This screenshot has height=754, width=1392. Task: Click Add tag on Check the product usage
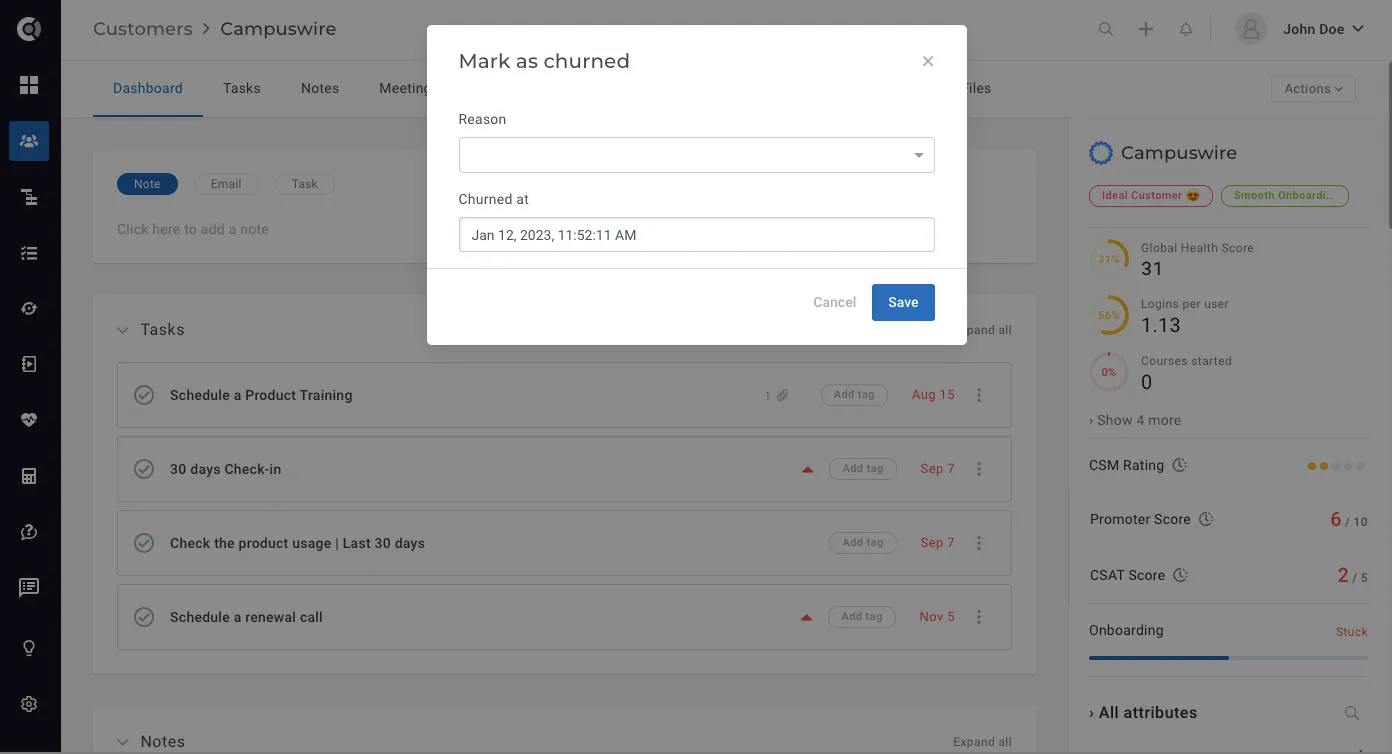coord(863,543)
